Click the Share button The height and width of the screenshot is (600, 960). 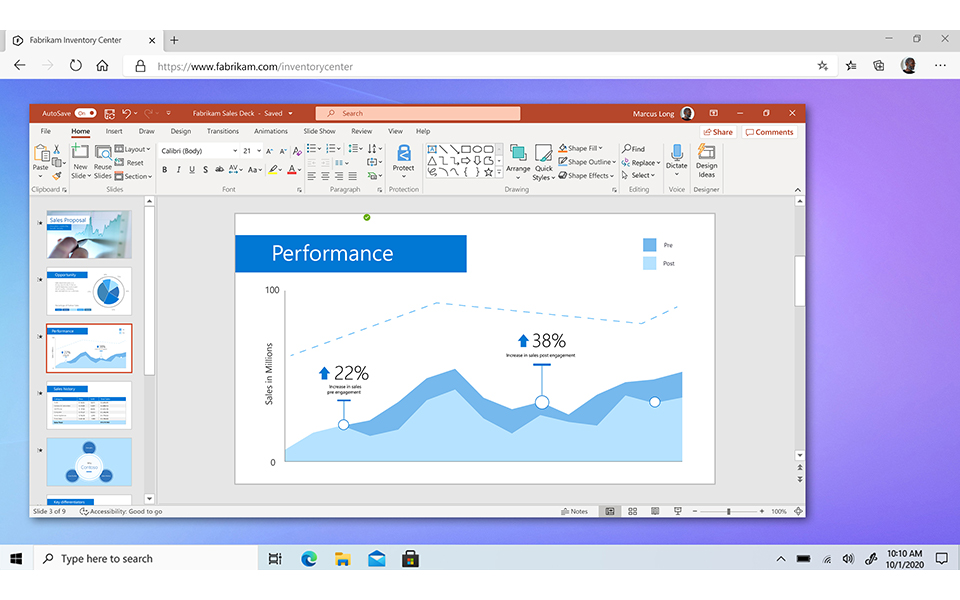(718, 131)
